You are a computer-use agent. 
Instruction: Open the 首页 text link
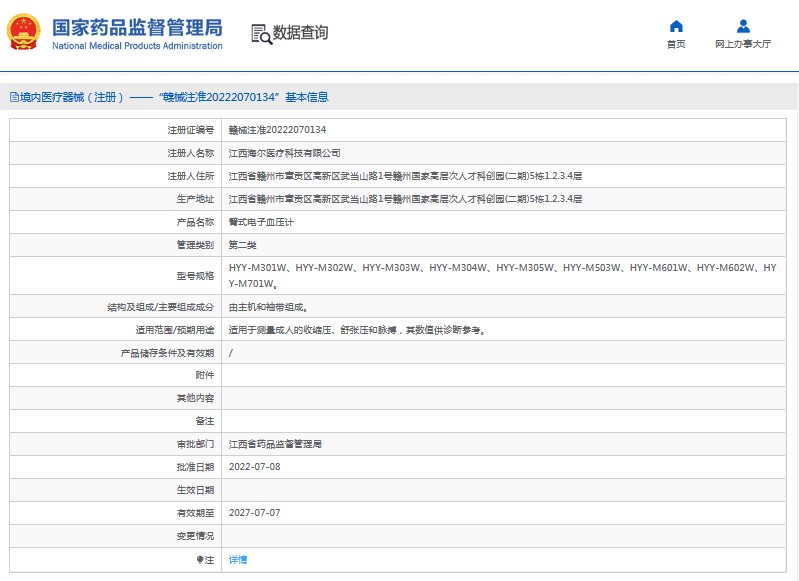676,44
